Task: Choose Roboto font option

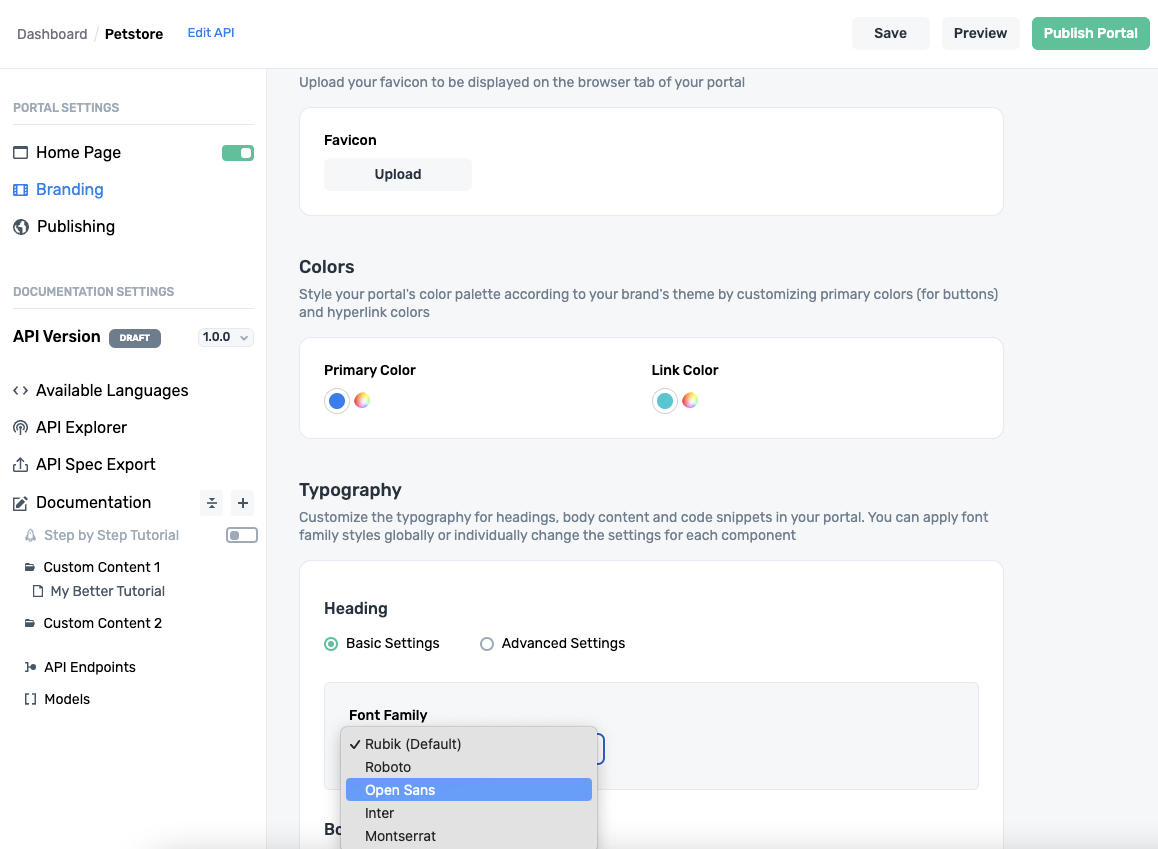Action: click(x=469, y=767)
